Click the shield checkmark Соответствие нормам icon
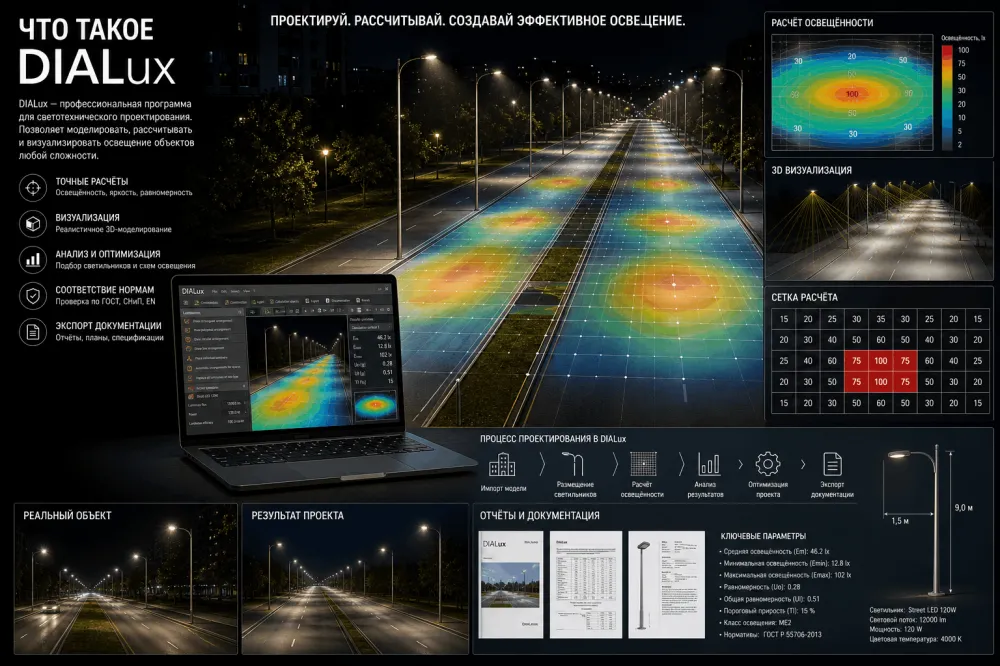The width and height of the screenshot is (1000, 666). 33,295
